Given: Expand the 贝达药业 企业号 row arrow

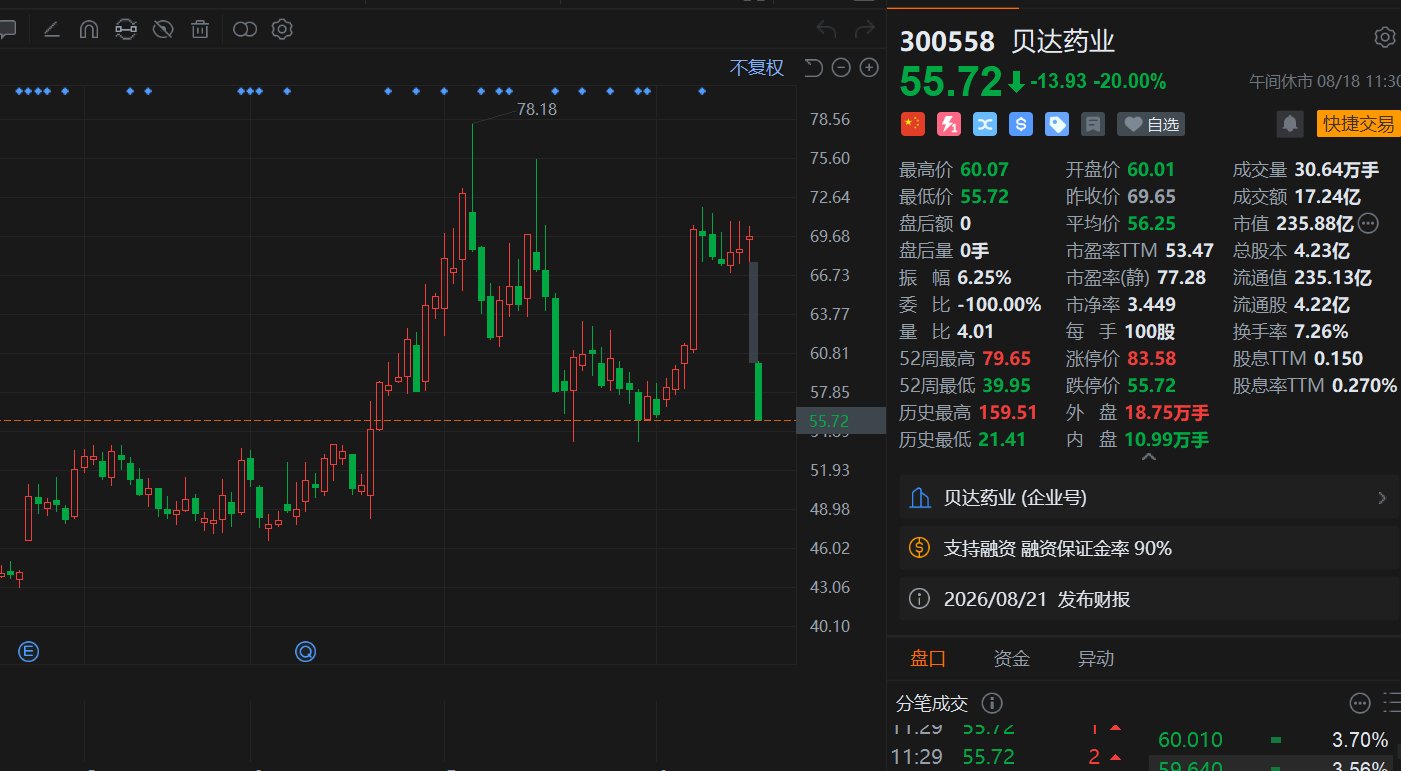Looking at the screenshot, I should (x=1383, y=498).
